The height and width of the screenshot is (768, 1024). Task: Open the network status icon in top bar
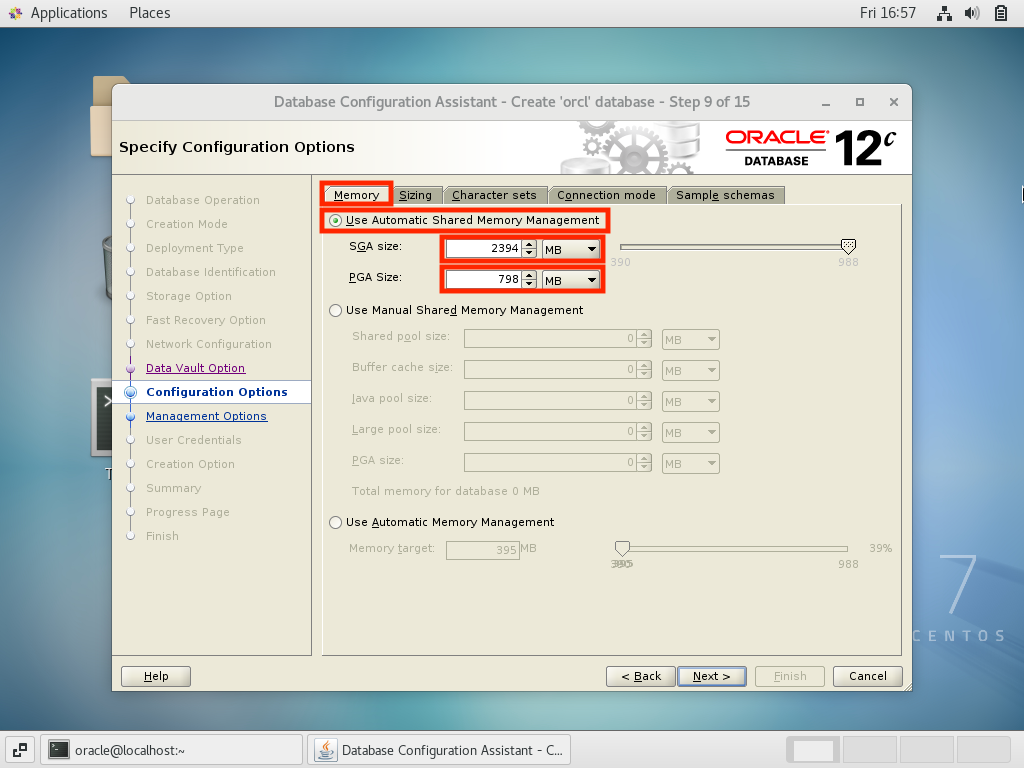[944, 13]
